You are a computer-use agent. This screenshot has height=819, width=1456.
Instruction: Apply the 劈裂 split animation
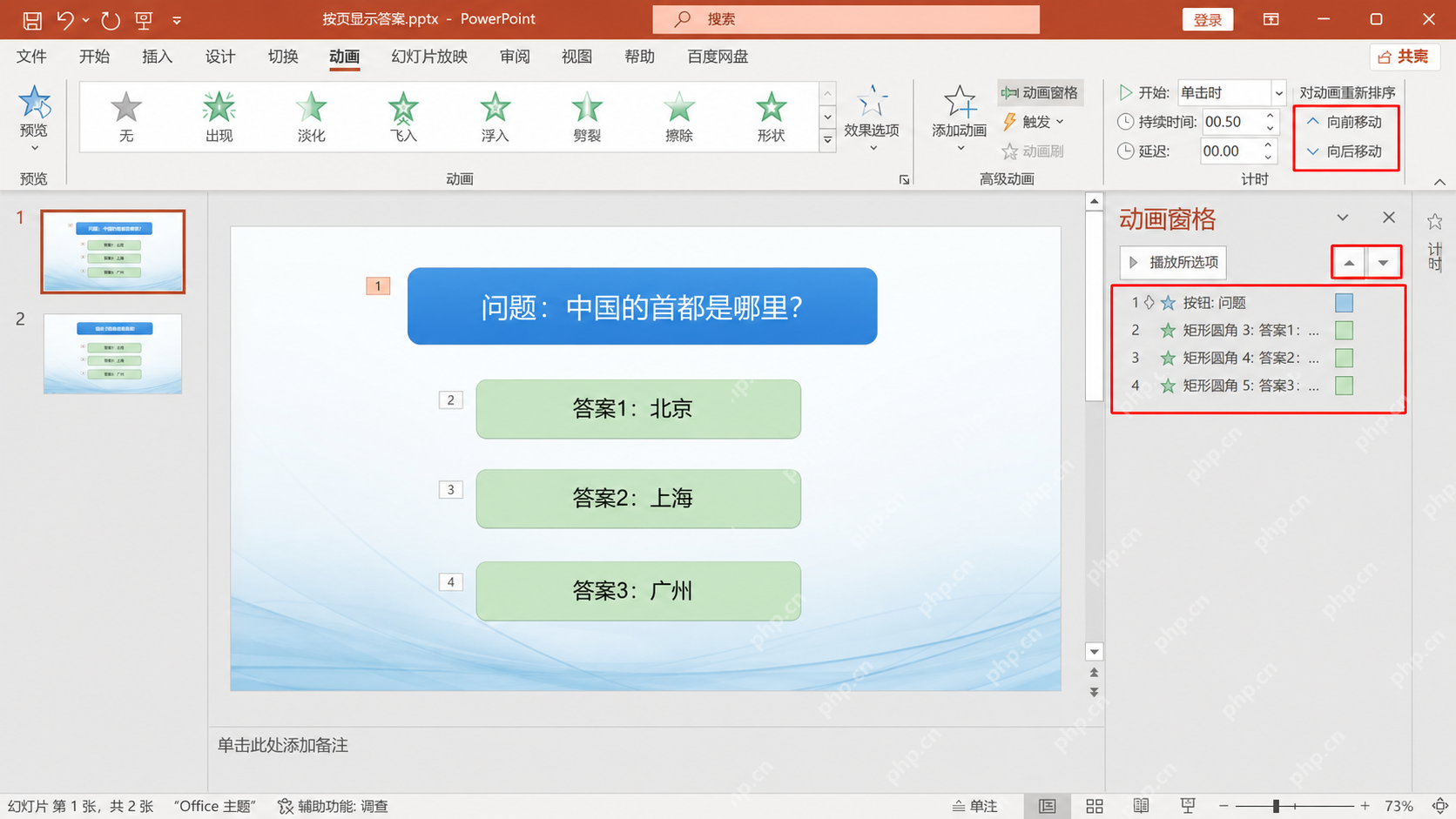pos(587,117)
